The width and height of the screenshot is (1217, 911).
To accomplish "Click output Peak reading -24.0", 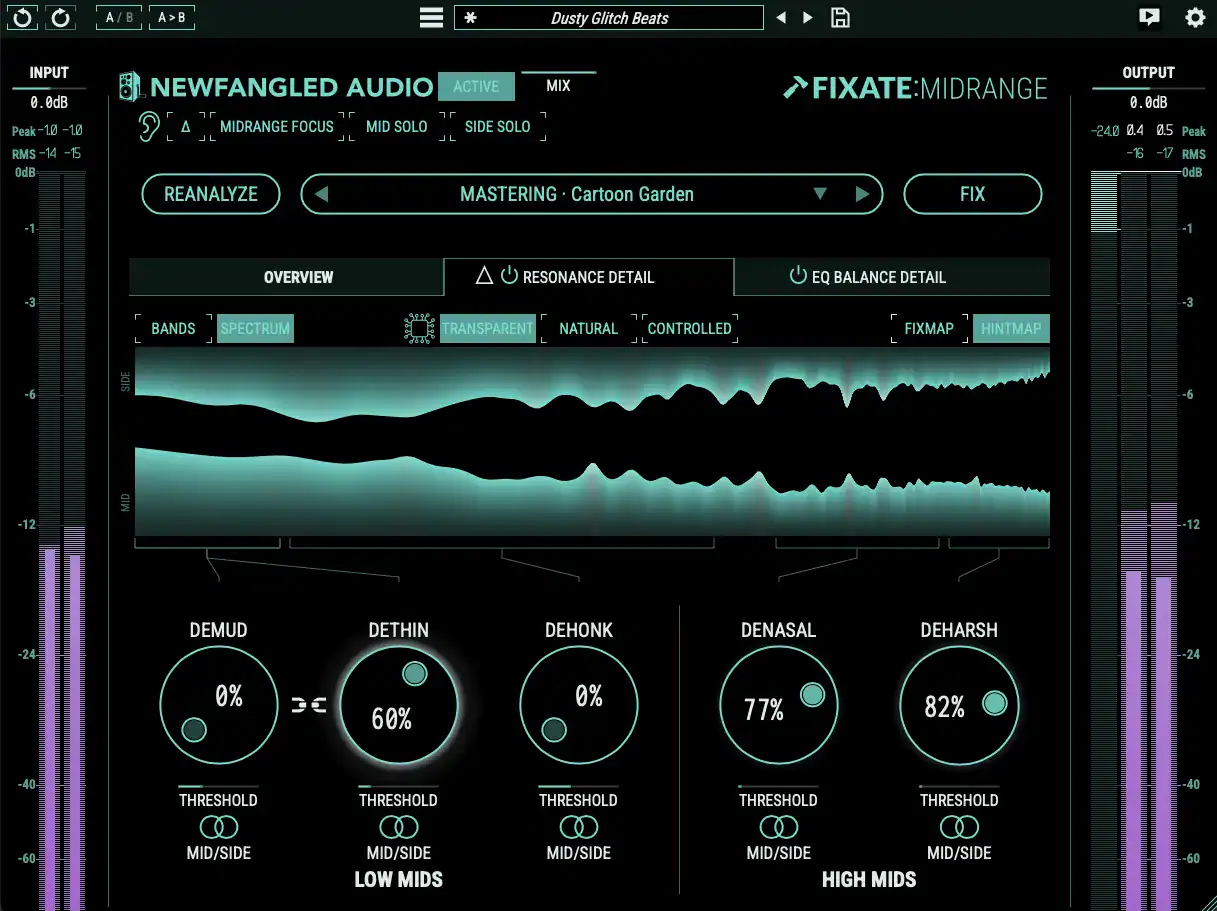I will [1105, 131].
